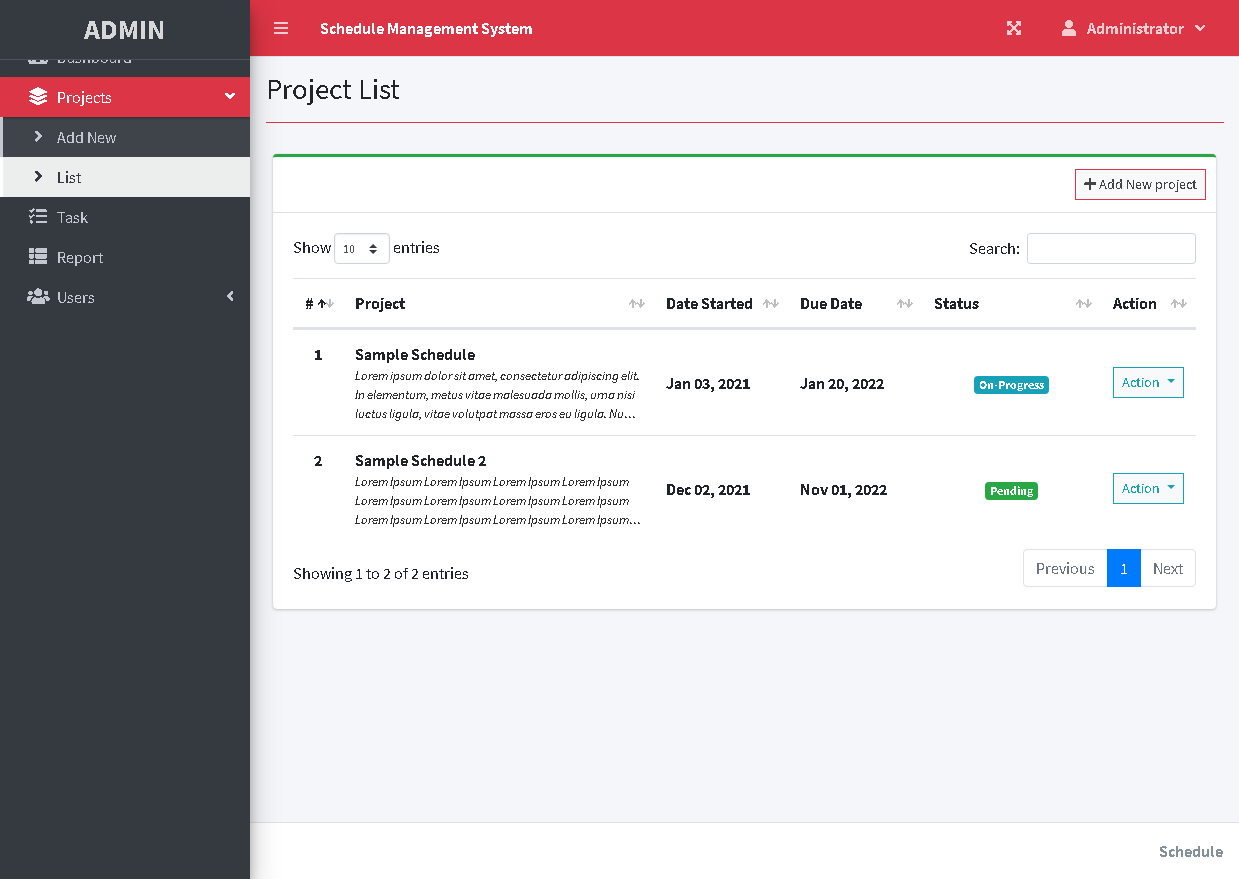Open the Projects sidebar menu

125,97
